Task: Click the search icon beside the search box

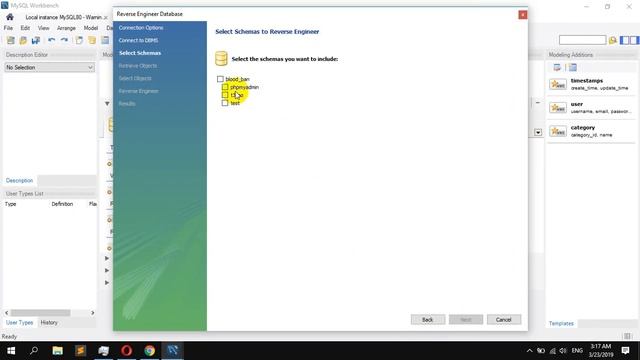Action: coord(613,40)
